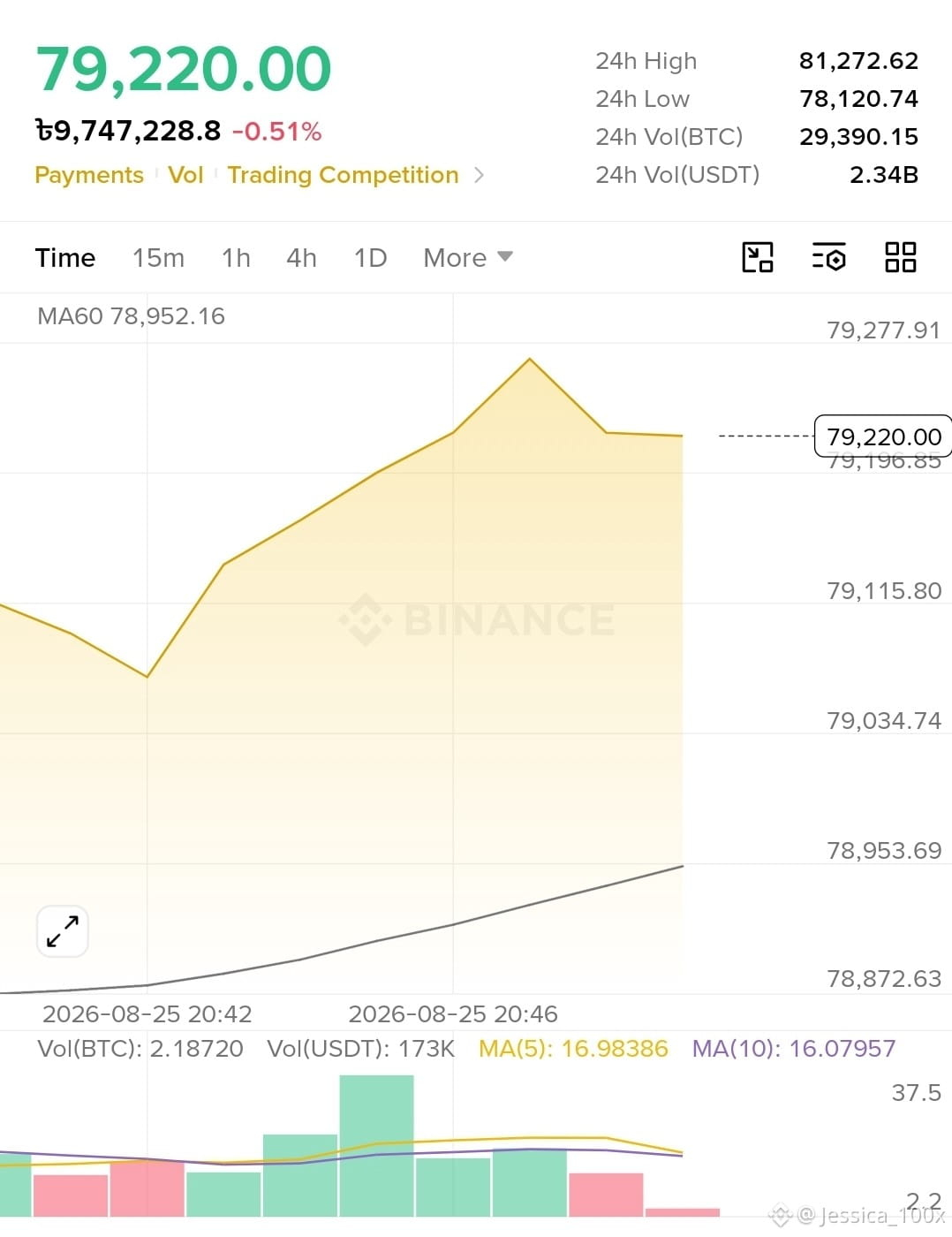
Task: Select the MA60 indicator label
Action: click(x=131, y=315)
